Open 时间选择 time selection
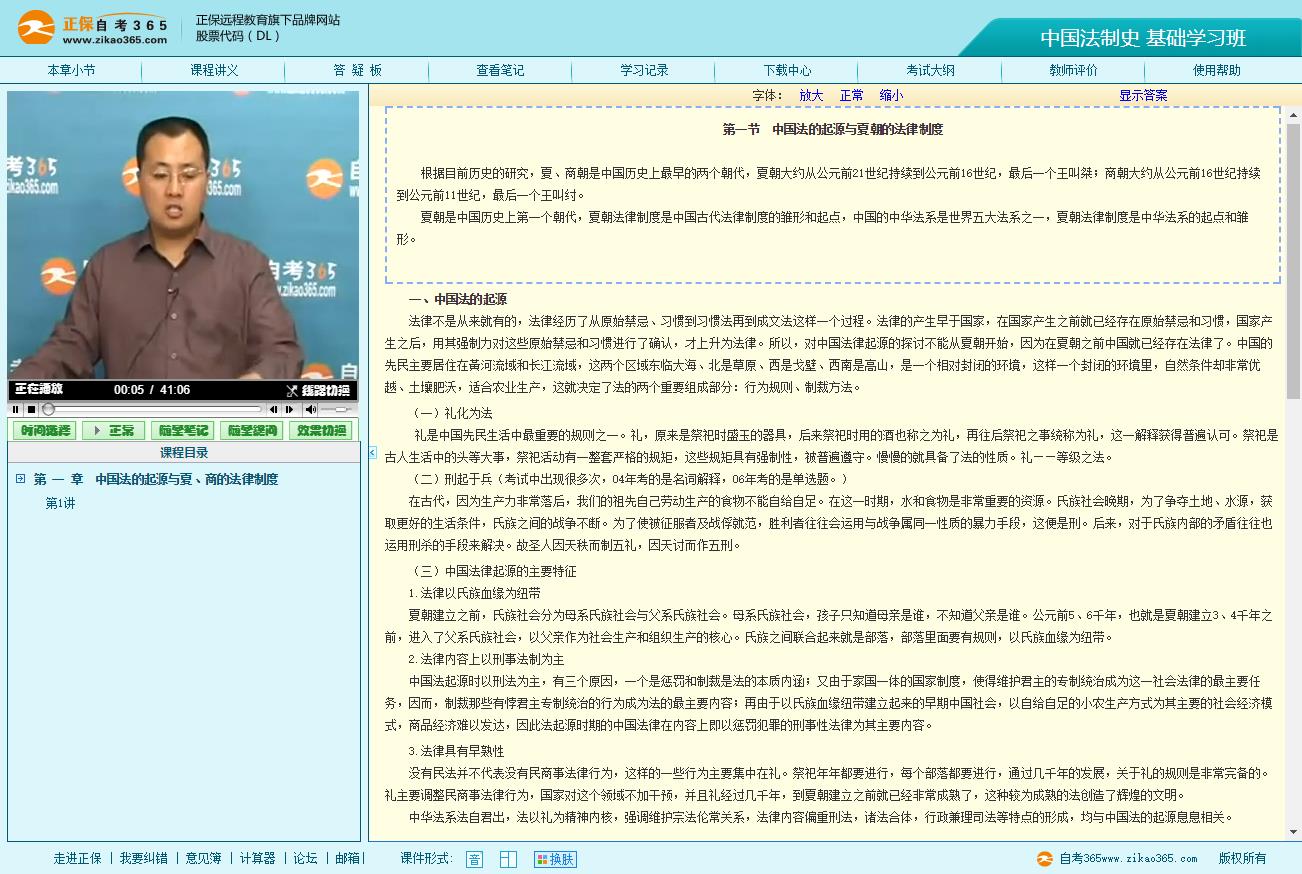The width and height of the screenshot is (1302, 874). (44, 430)
